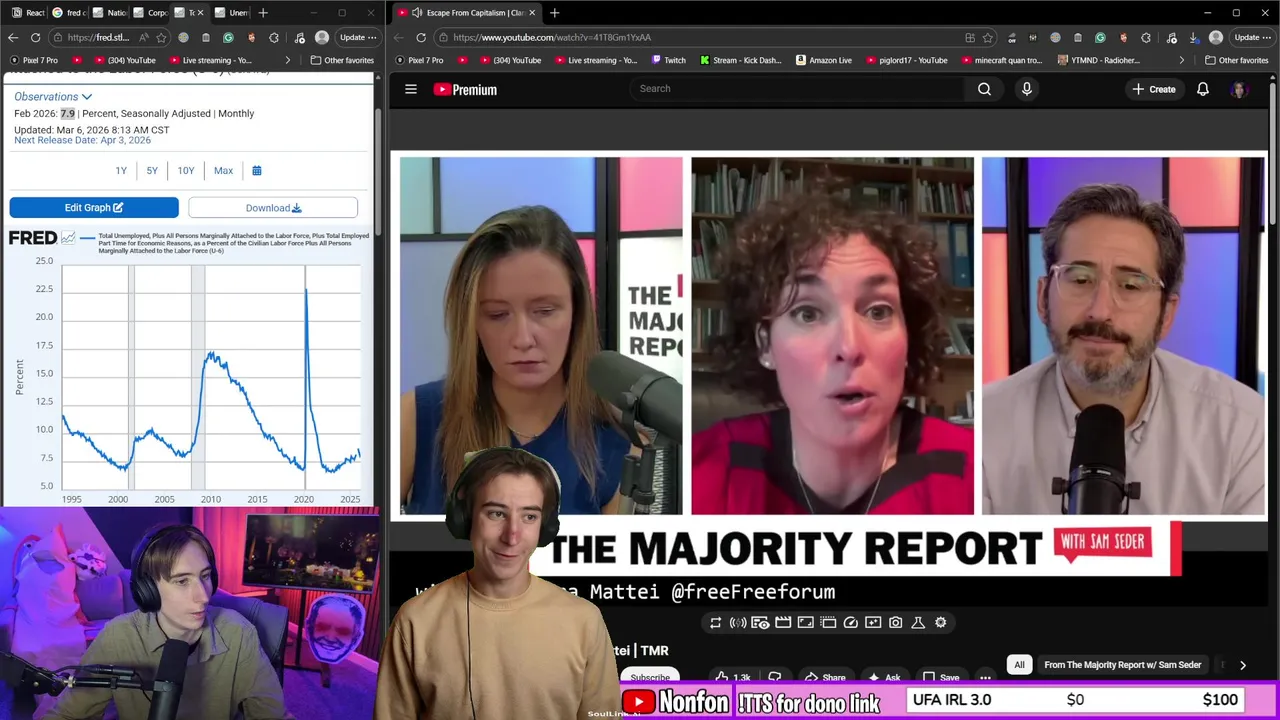Viewport: 1280px width, 720px height.
Task: Select 'From The Majority Report w/ Sam Seder' chip
Action: point(1122,665)
